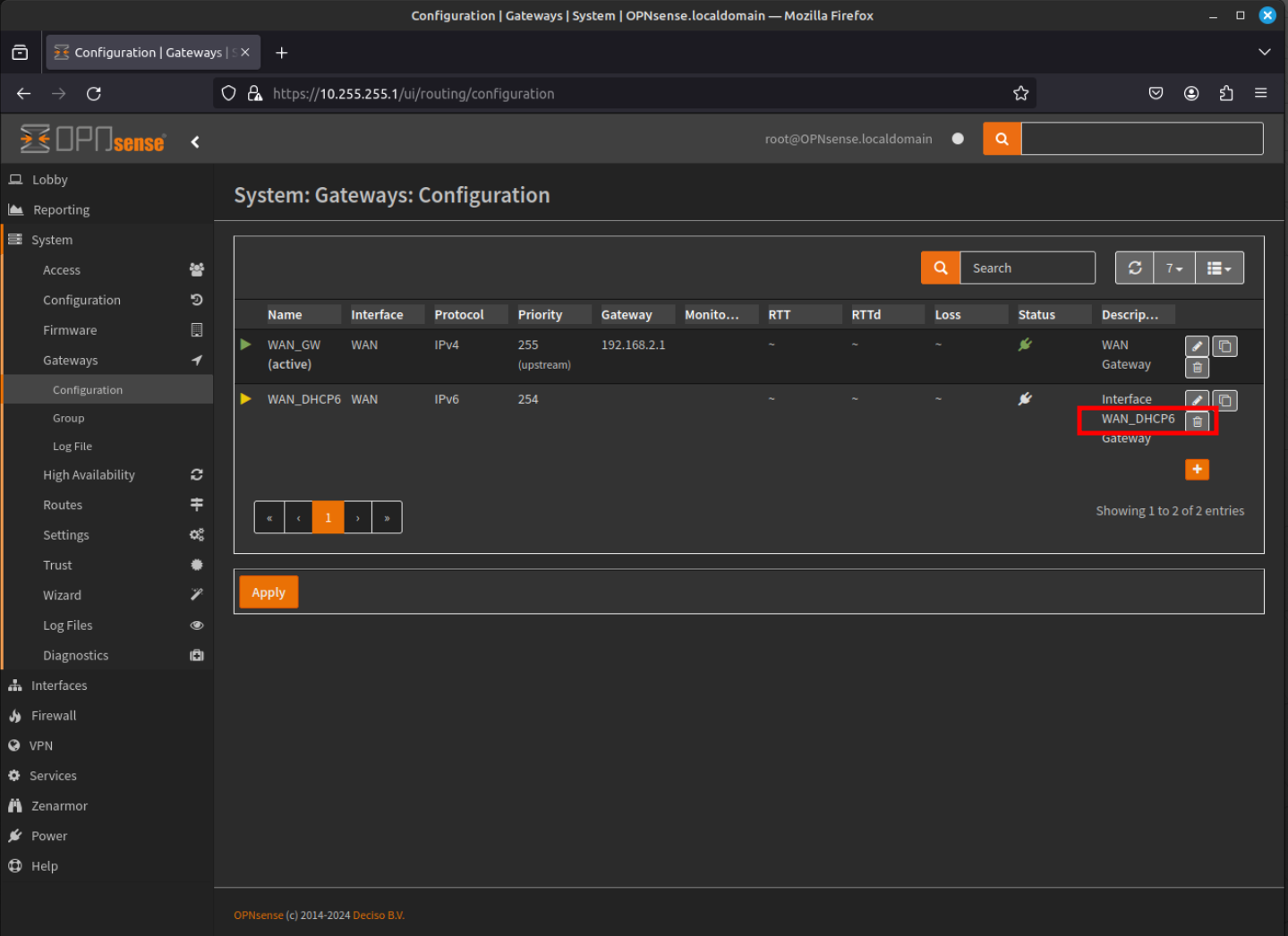Screen dimensions: 1288x936
Task: Clone the WAN_GW gateway entry
Action: tap(1224, 346)
